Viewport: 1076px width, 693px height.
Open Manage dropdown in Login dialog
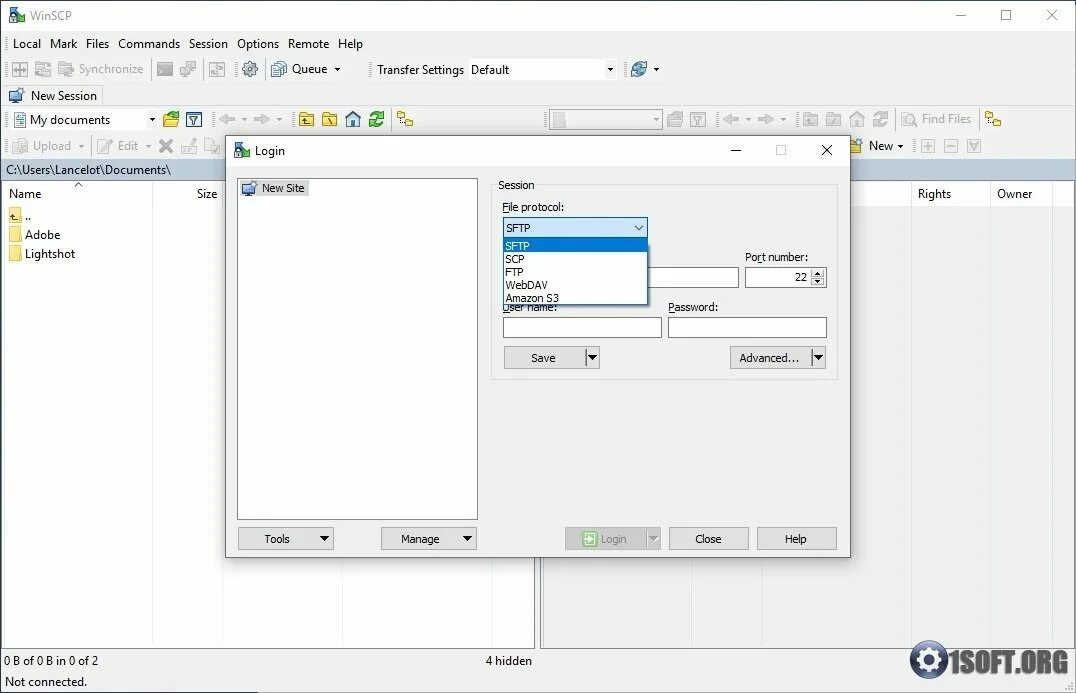(429, 539)
